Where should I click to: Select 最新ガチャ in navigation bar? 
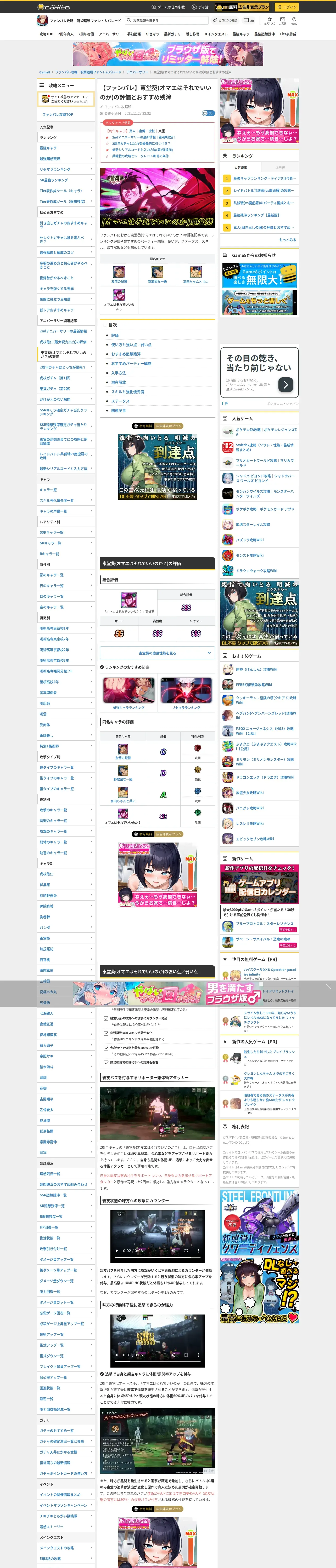click(x=172, y=34)
